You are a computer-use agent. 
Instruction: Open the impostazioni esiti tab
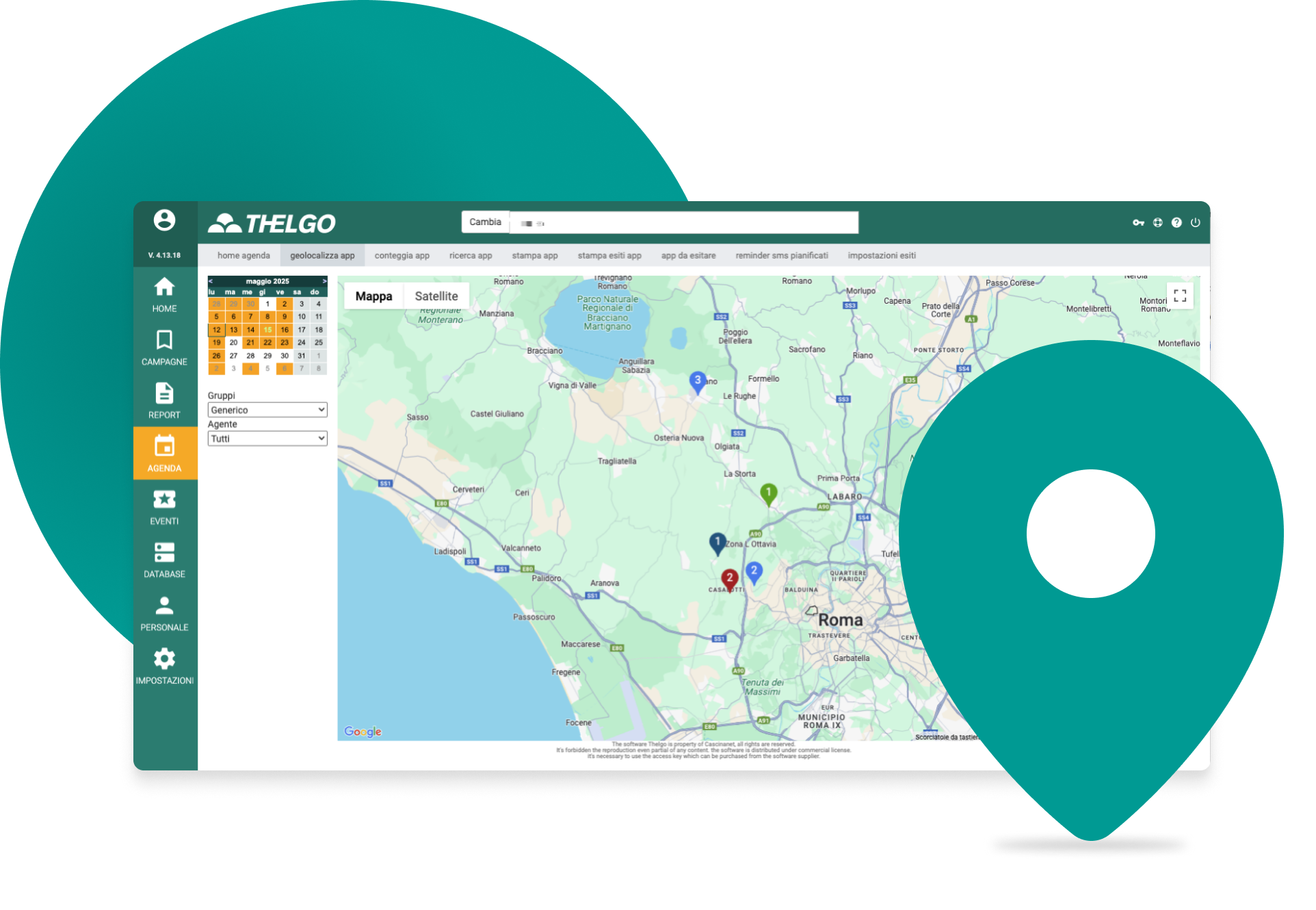pyautogui.click(x=882, y=255)
